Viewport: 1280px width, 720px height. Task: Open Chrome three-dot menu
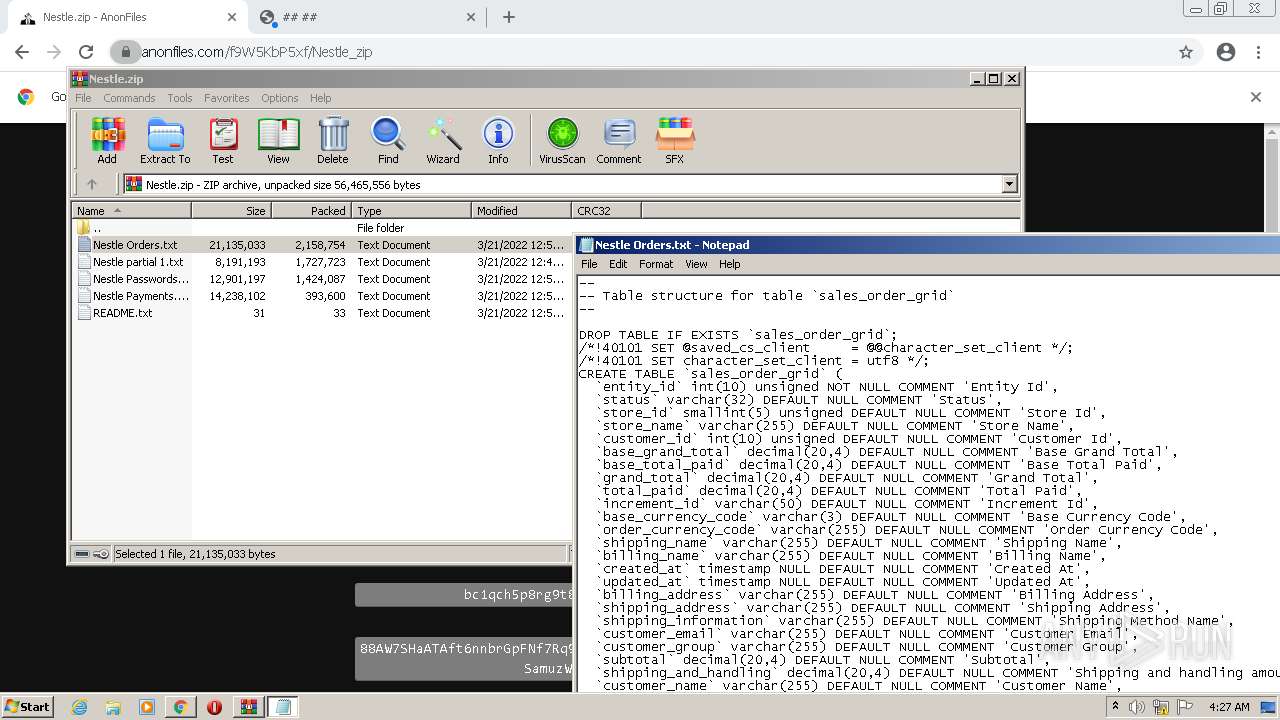pos(1258,52)
